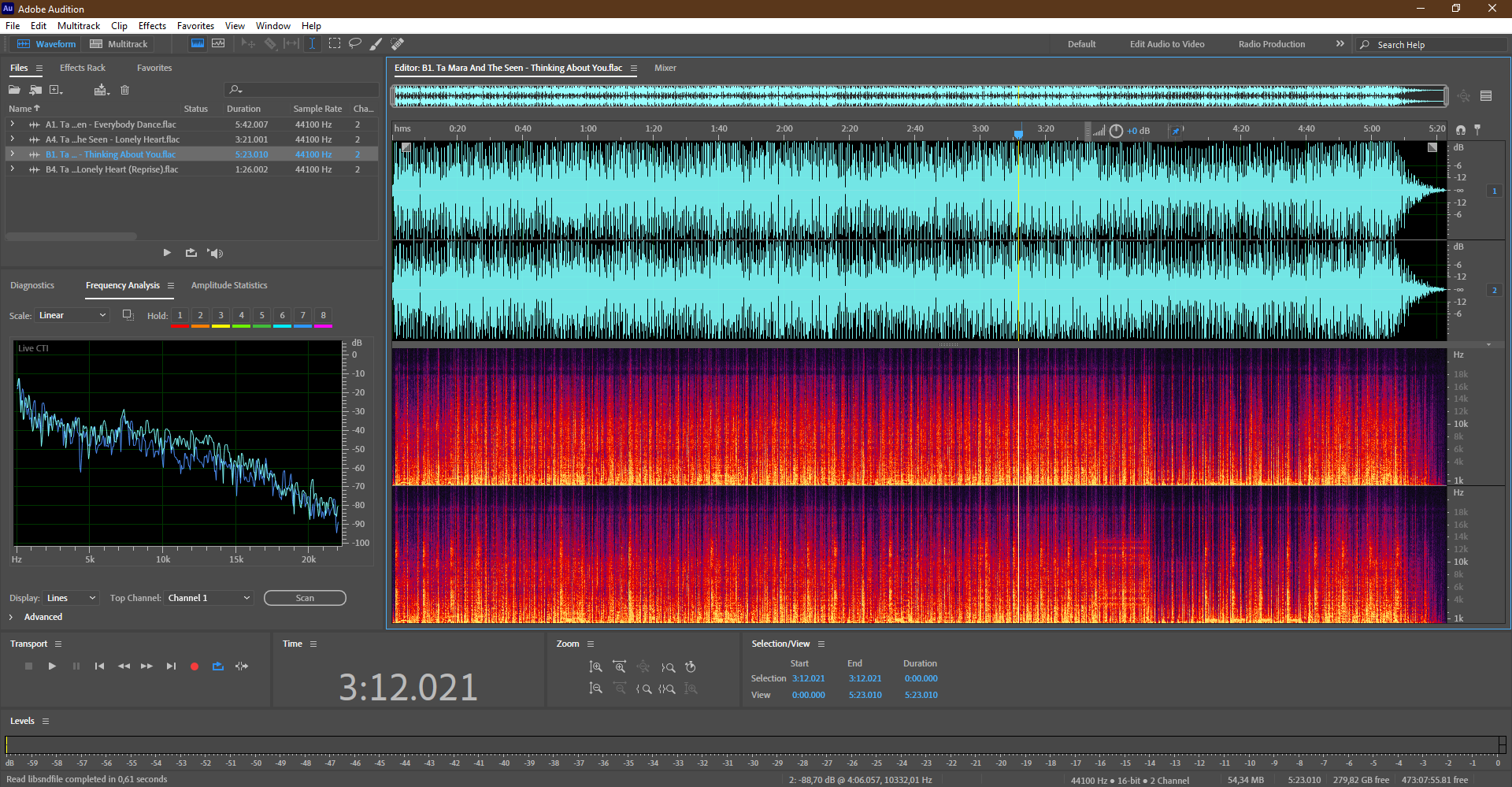Toggle channel 2 enable button
Screen dimensions: 1512x787
click(1494, 290)
